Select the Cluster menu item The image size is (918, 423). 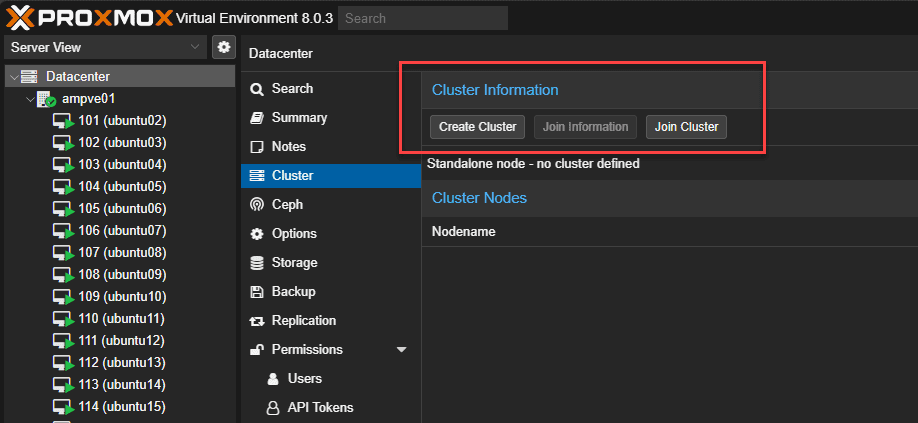click(x=331, y=176)
